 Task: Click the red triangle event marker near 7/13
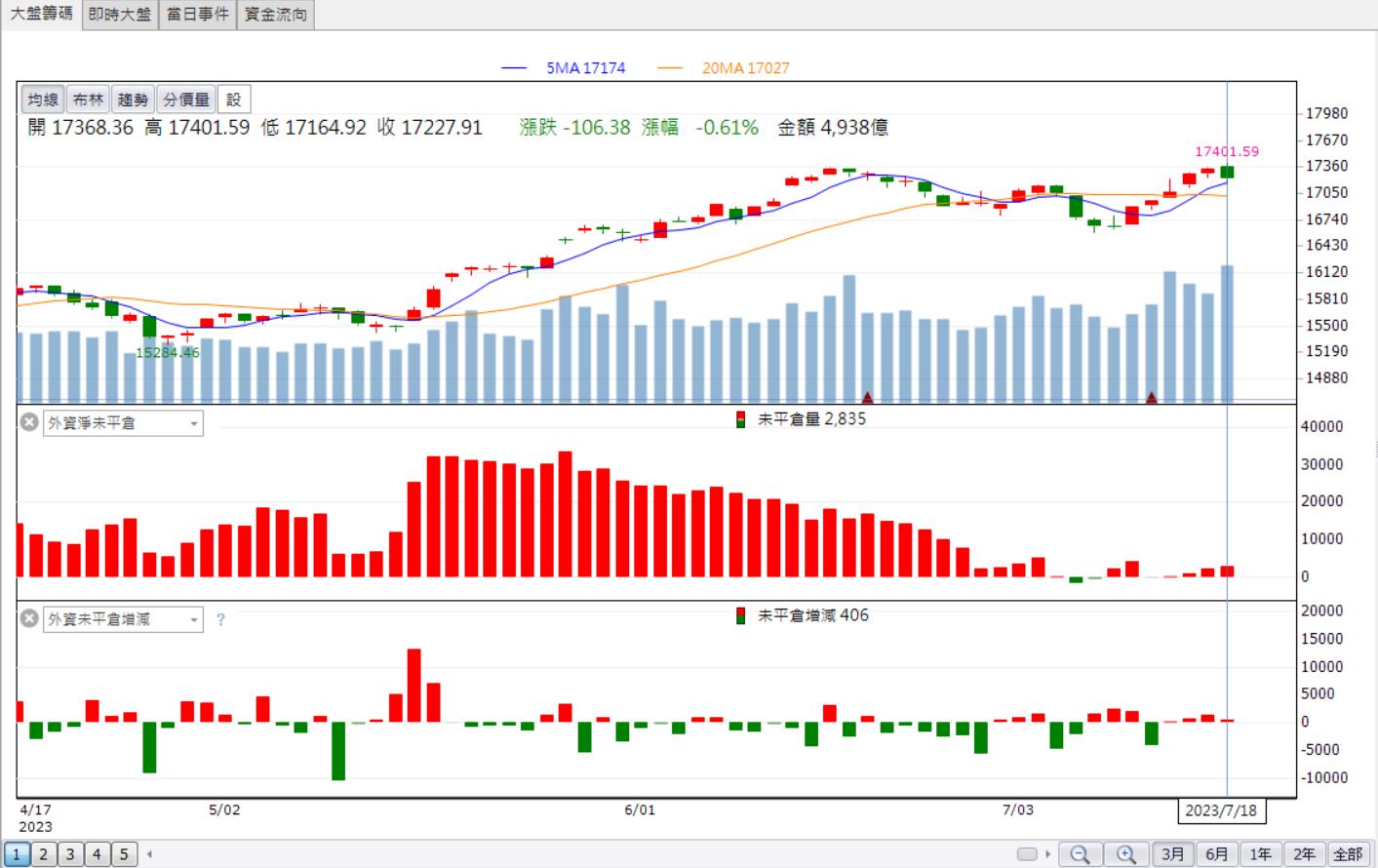pos(1152,397)
